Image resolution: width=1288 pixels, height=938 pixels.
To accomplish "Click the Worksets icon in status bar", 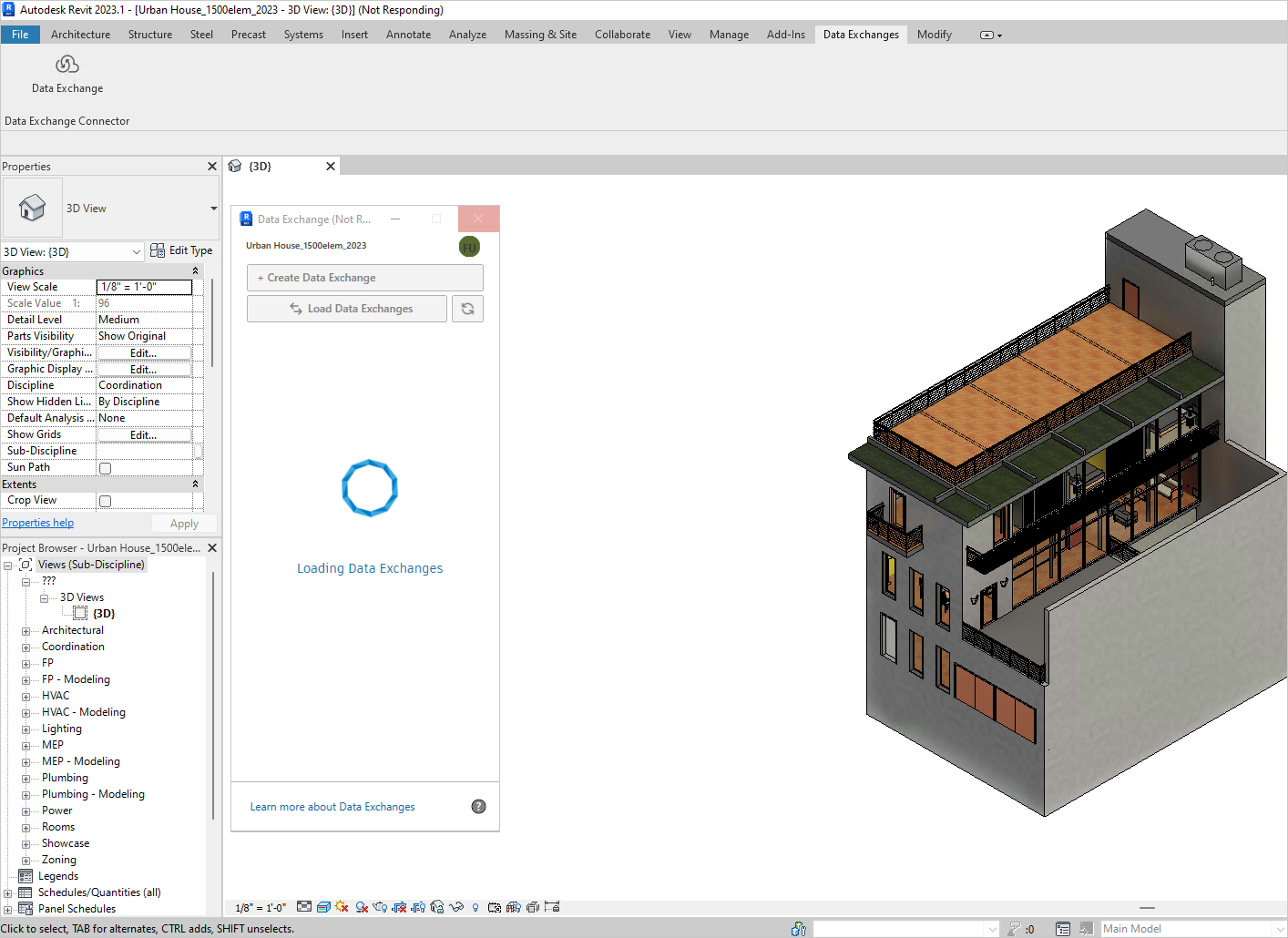I will pyautogui.click(x=798, y=929).
